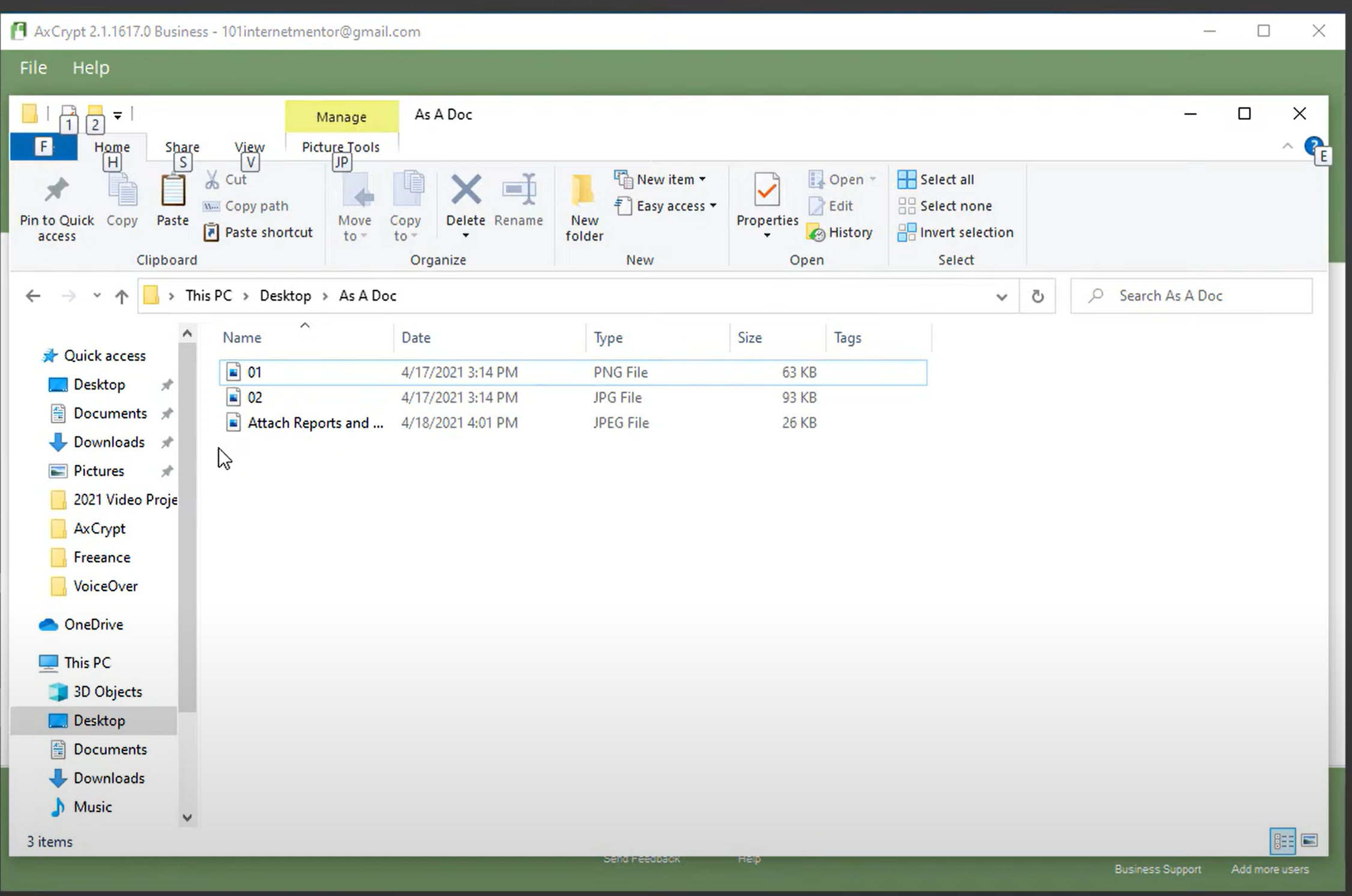1352x896 pixels.
Task: Switch to large thumbnails view mode
Action: [1309, 841]
